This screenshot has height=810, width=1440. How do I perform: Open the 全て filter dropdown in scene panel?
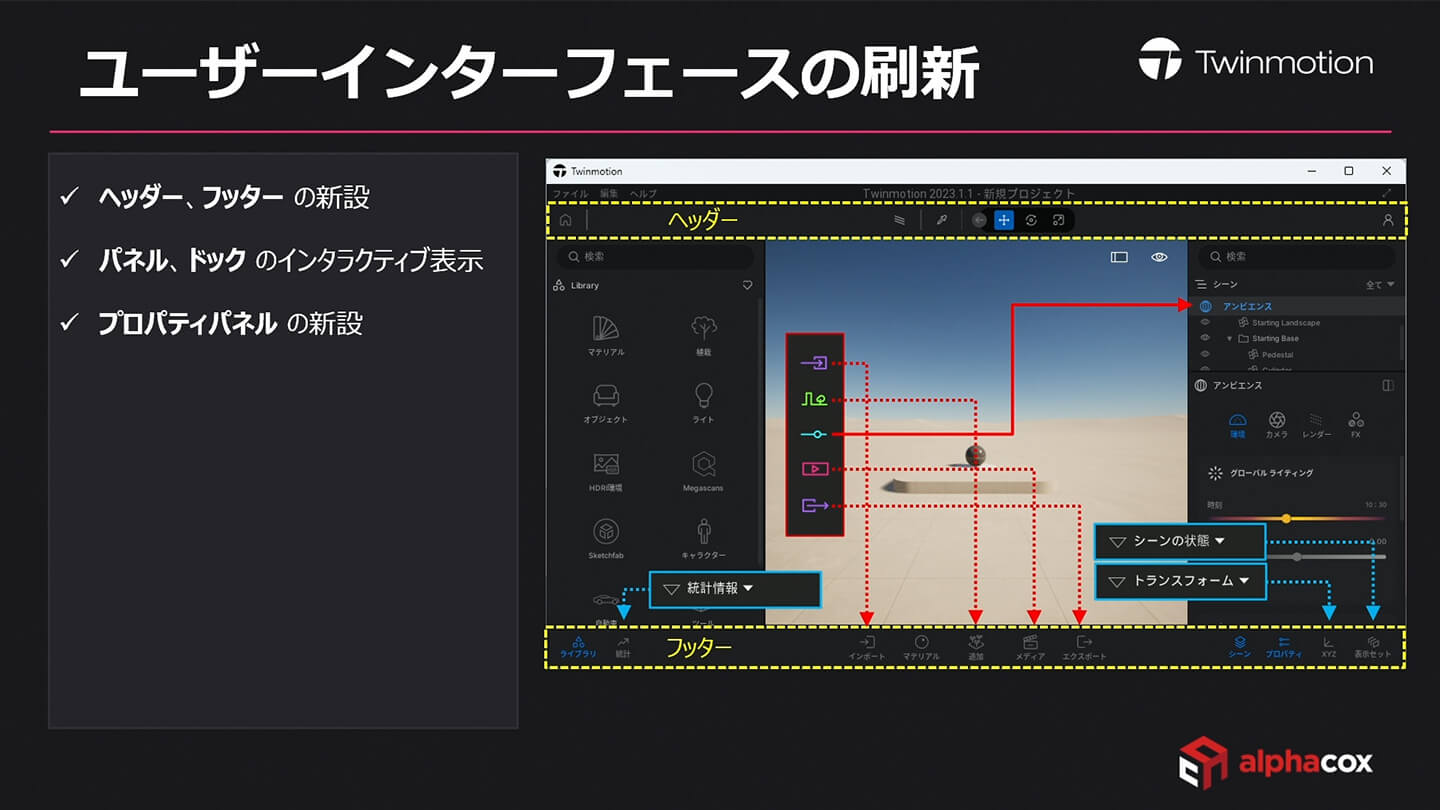tap(1380, 285)
